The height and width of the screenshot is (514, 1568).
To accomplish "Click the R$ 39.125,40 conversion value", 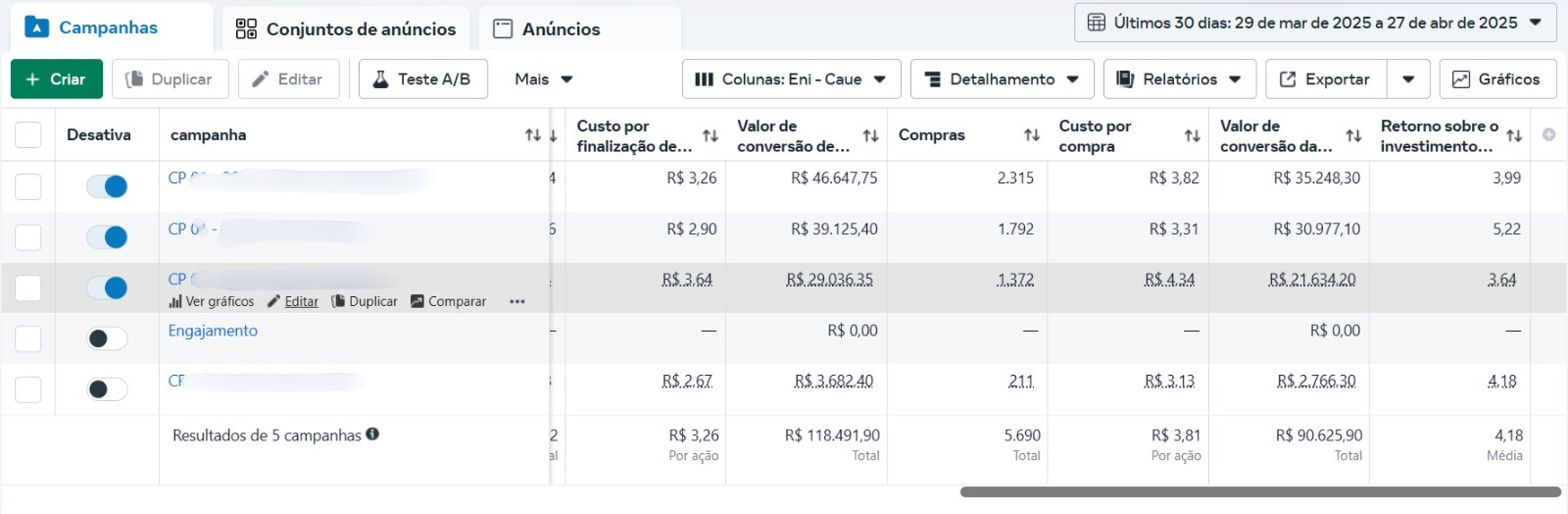I will point(834,229).
